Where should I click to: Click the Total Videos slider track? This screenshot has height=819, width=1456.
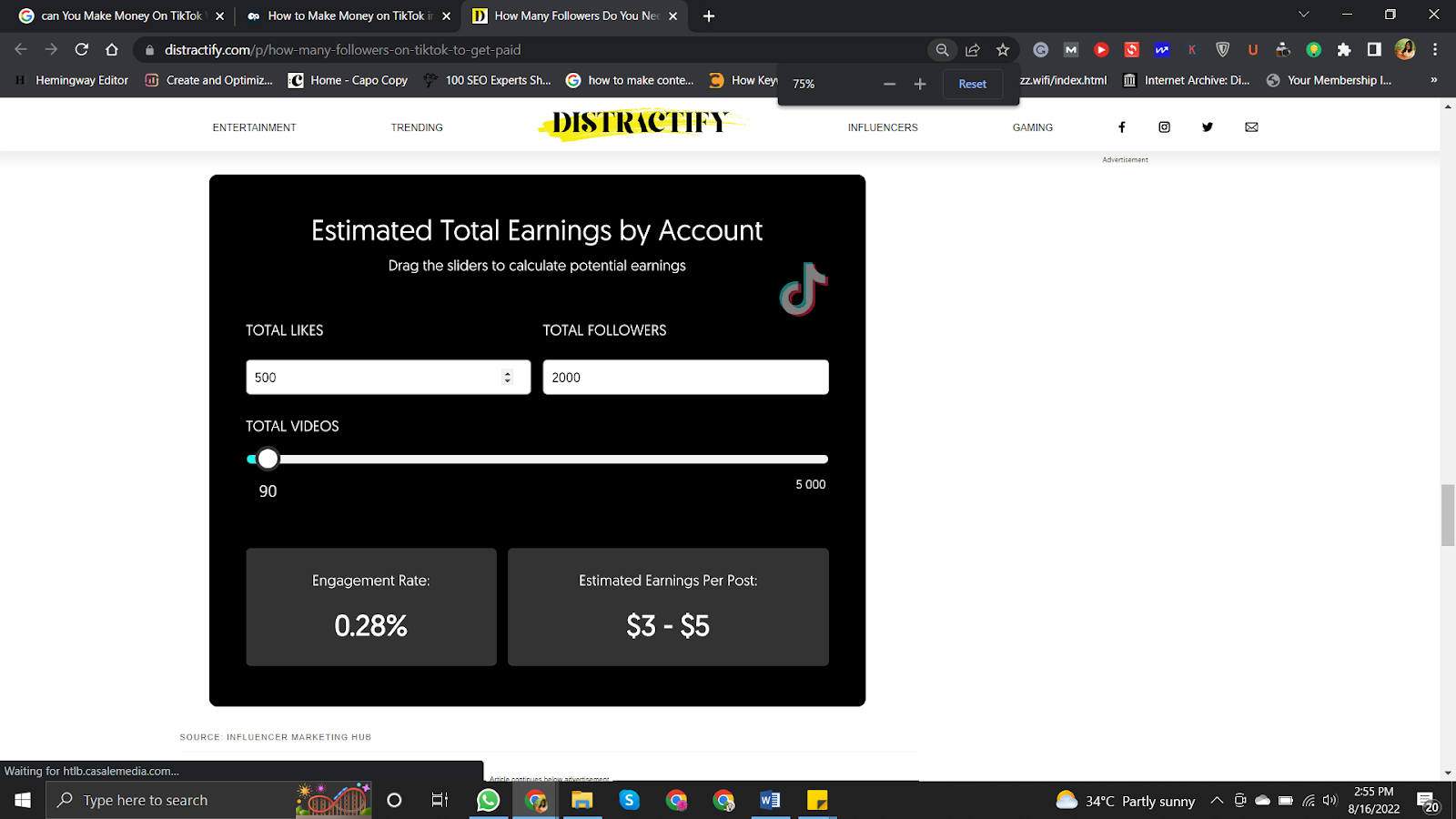[x=537, y=460]
